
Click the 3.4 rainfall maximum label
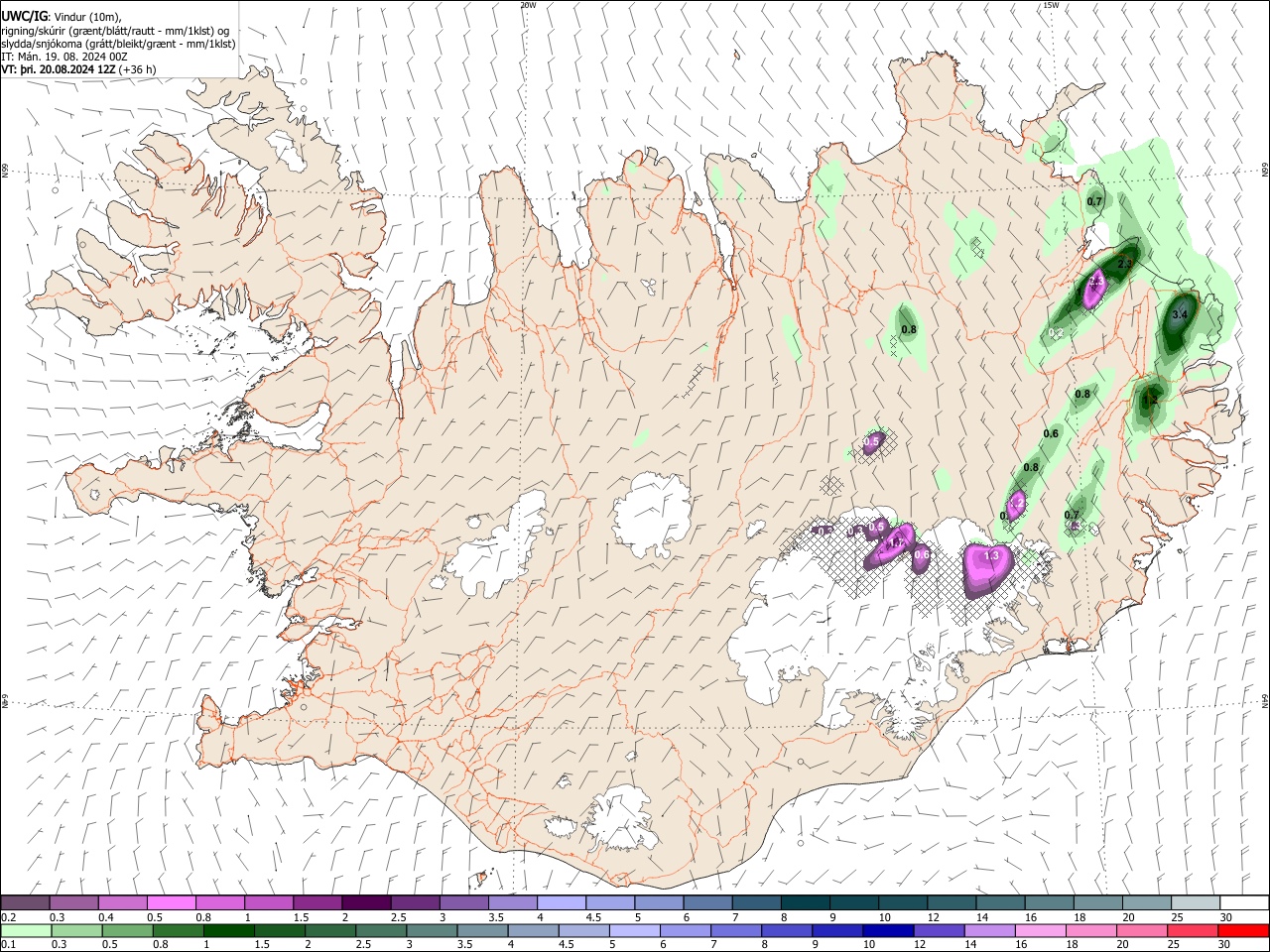[x=1180, y=314]
